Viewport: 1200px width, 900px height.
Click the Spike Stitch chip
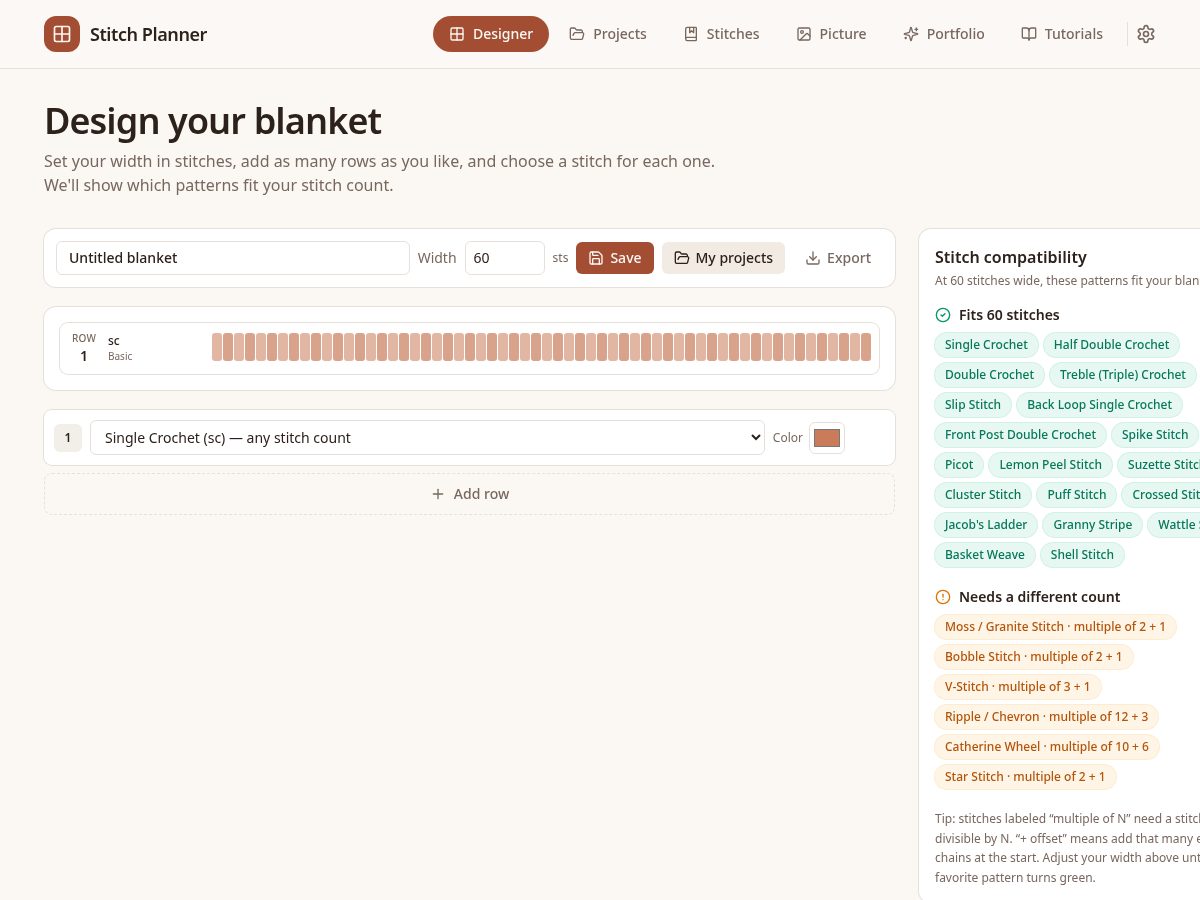point(1154,435)
